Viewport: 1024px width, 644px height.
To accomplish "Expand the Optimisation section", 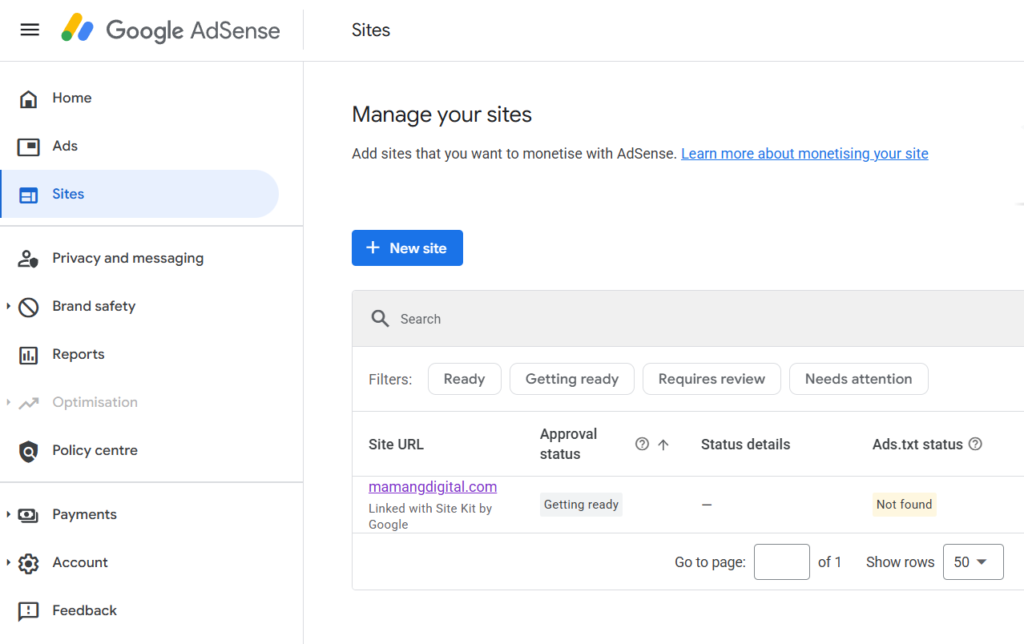I will tap(8, 402).
